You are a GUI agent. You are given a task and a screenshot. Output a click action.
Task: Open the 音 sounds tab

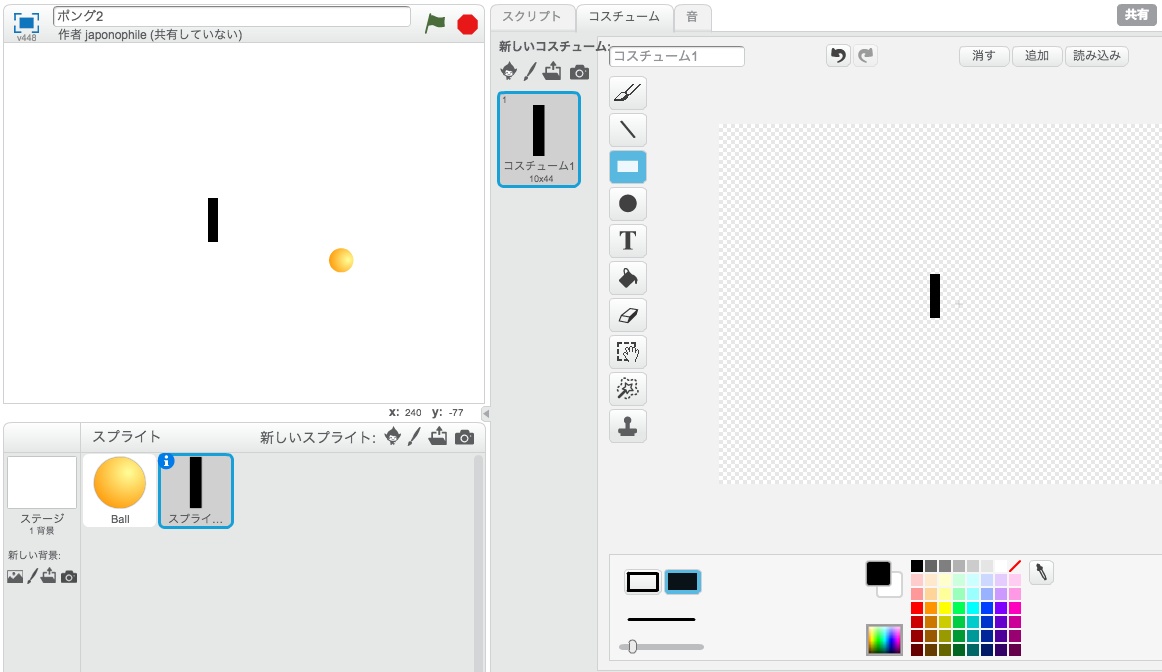[x=693, y=17]
